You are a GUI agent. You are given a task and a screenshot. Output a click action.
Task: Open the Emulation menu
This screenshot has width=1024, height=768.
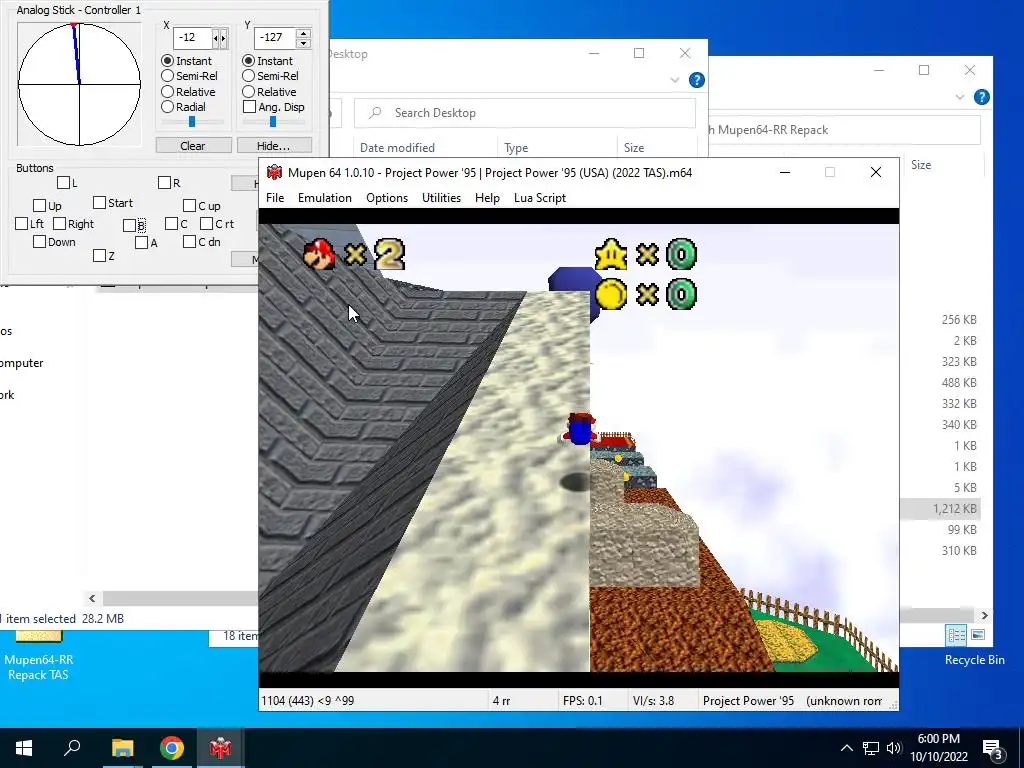[x=325, y=198]
